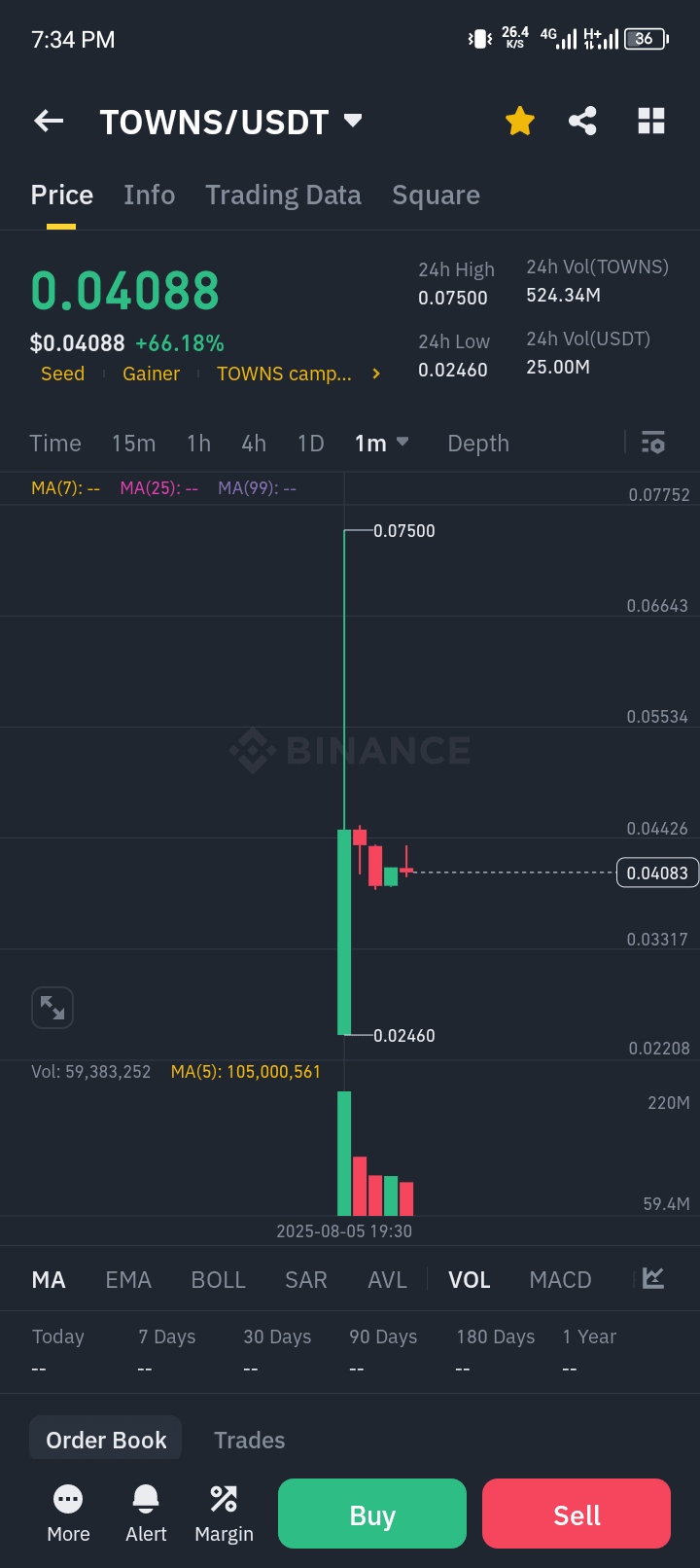
Task: Switch to the Trading Data tab
Action: point(283,196)
